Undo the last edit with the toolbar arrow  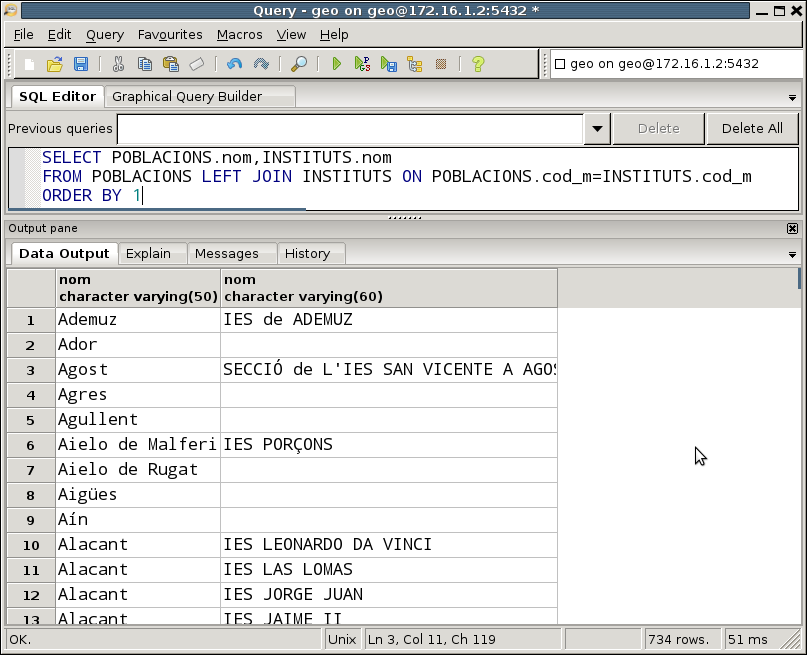[x=234, y=64]
